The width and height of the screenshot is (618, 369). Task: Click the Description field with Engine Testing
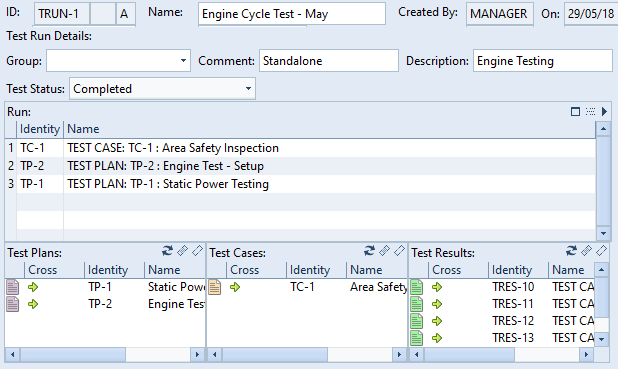(543, 61)
